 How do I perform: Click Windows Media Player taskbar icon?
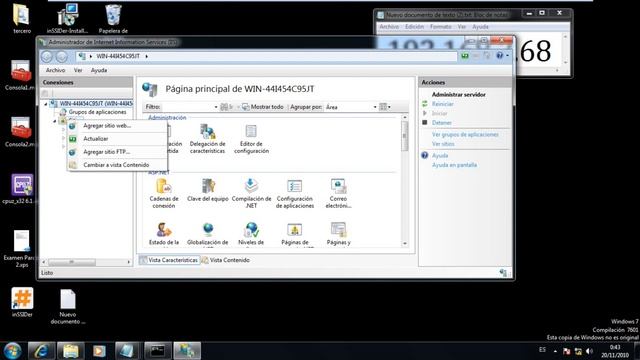(x=99, y=351)
